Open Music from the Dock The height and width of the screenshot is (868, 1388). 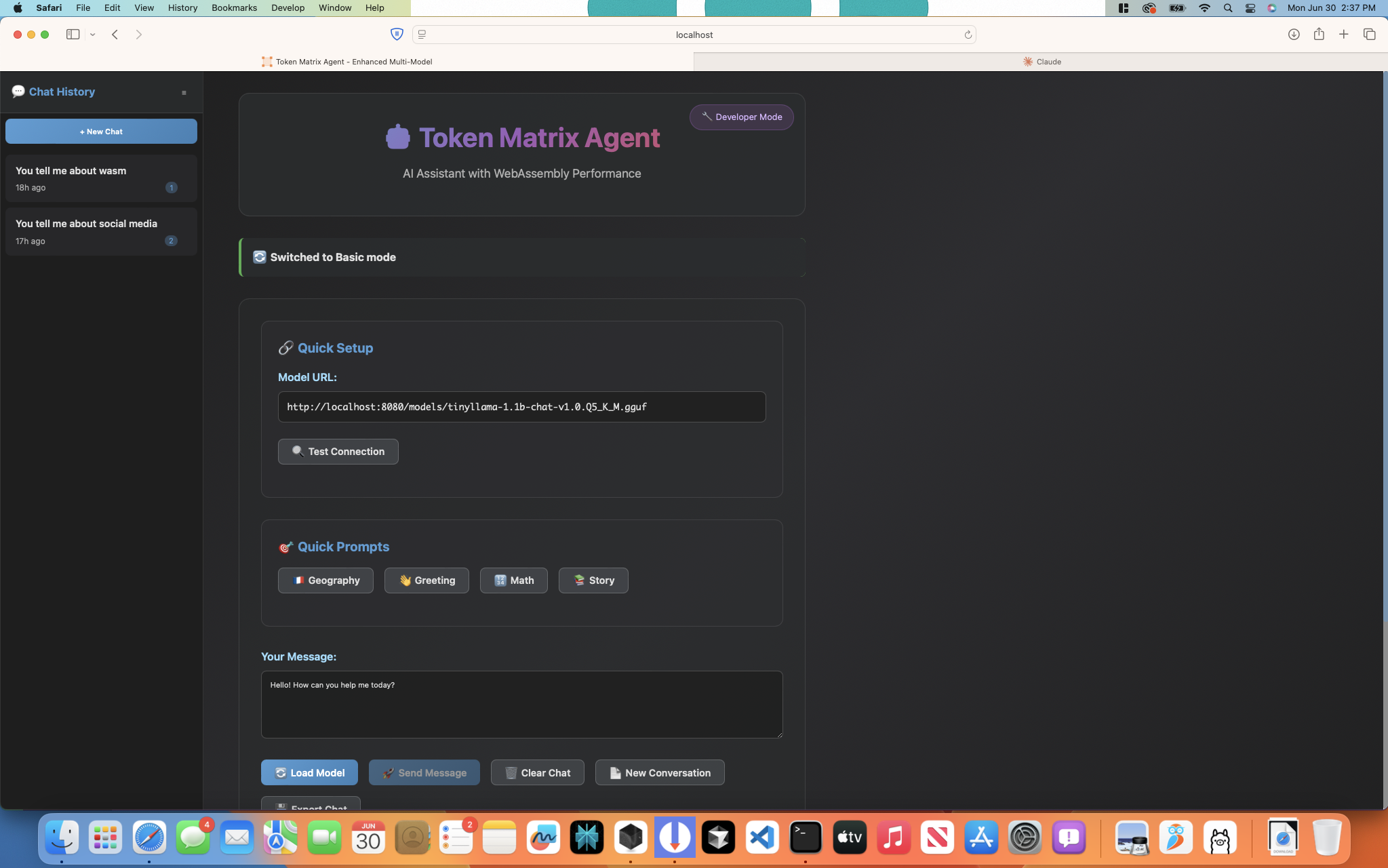(x=893, y=838)
